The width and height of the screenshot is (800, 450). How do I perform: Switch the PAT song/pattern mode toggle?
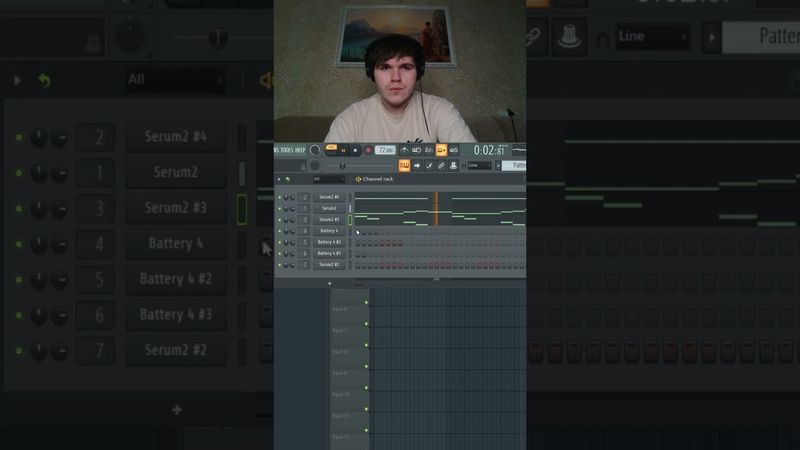point(331,147)
